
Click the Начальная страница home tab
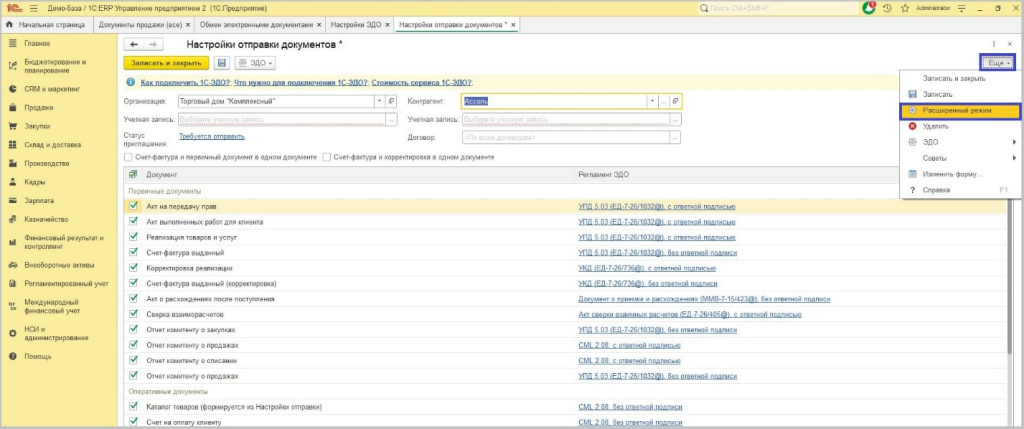point(45,24)
